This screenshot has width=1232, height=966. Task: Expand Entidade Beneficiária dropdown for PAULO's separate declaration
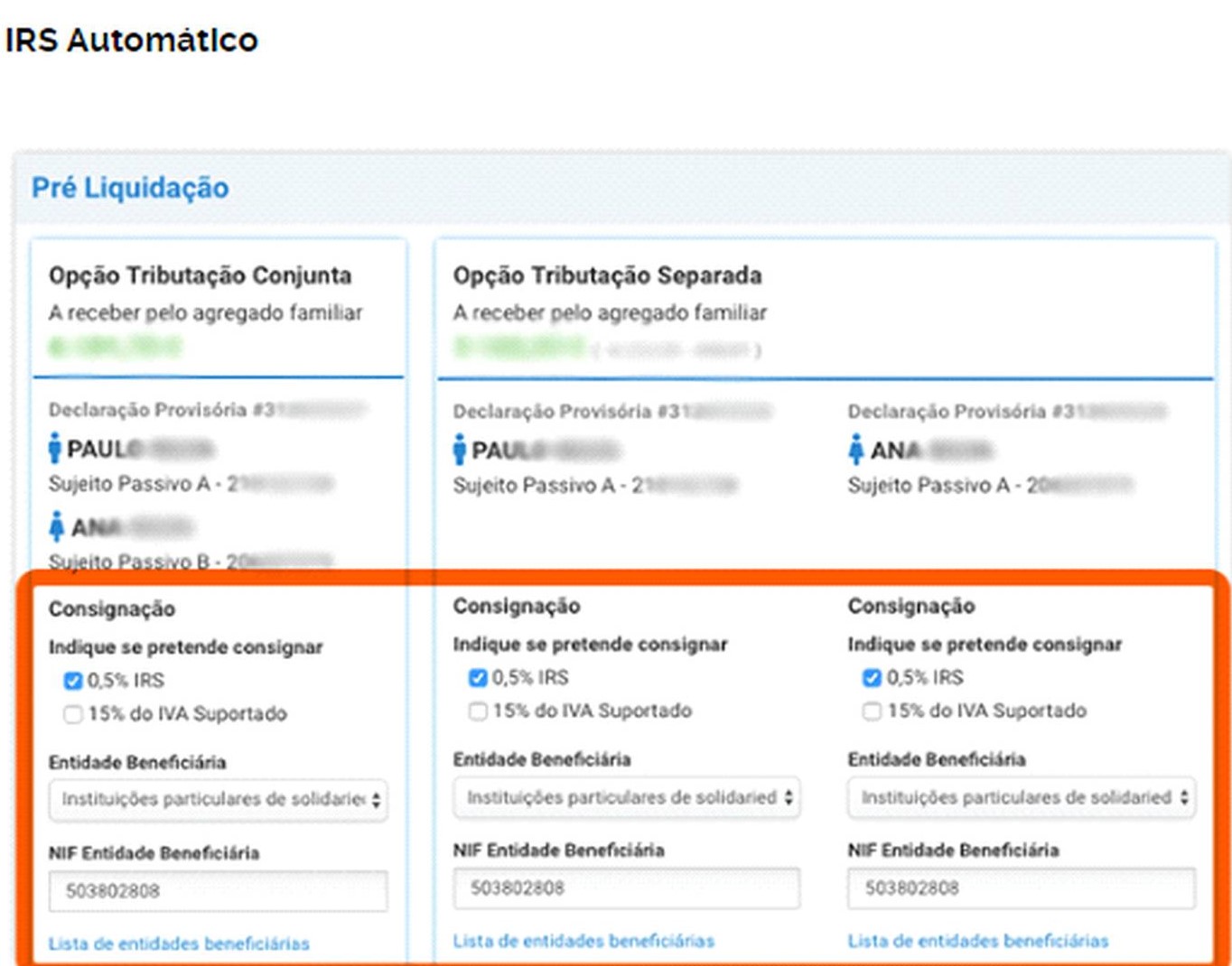click(626, 797)
